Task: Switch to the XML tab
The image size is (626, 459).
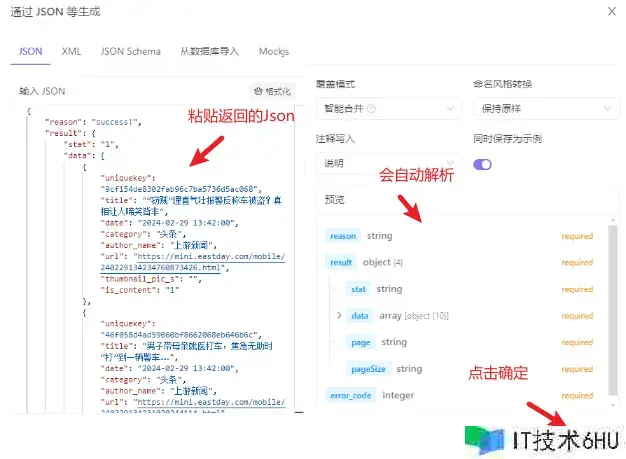Action: pyautogui.click(x=71, y=50)
